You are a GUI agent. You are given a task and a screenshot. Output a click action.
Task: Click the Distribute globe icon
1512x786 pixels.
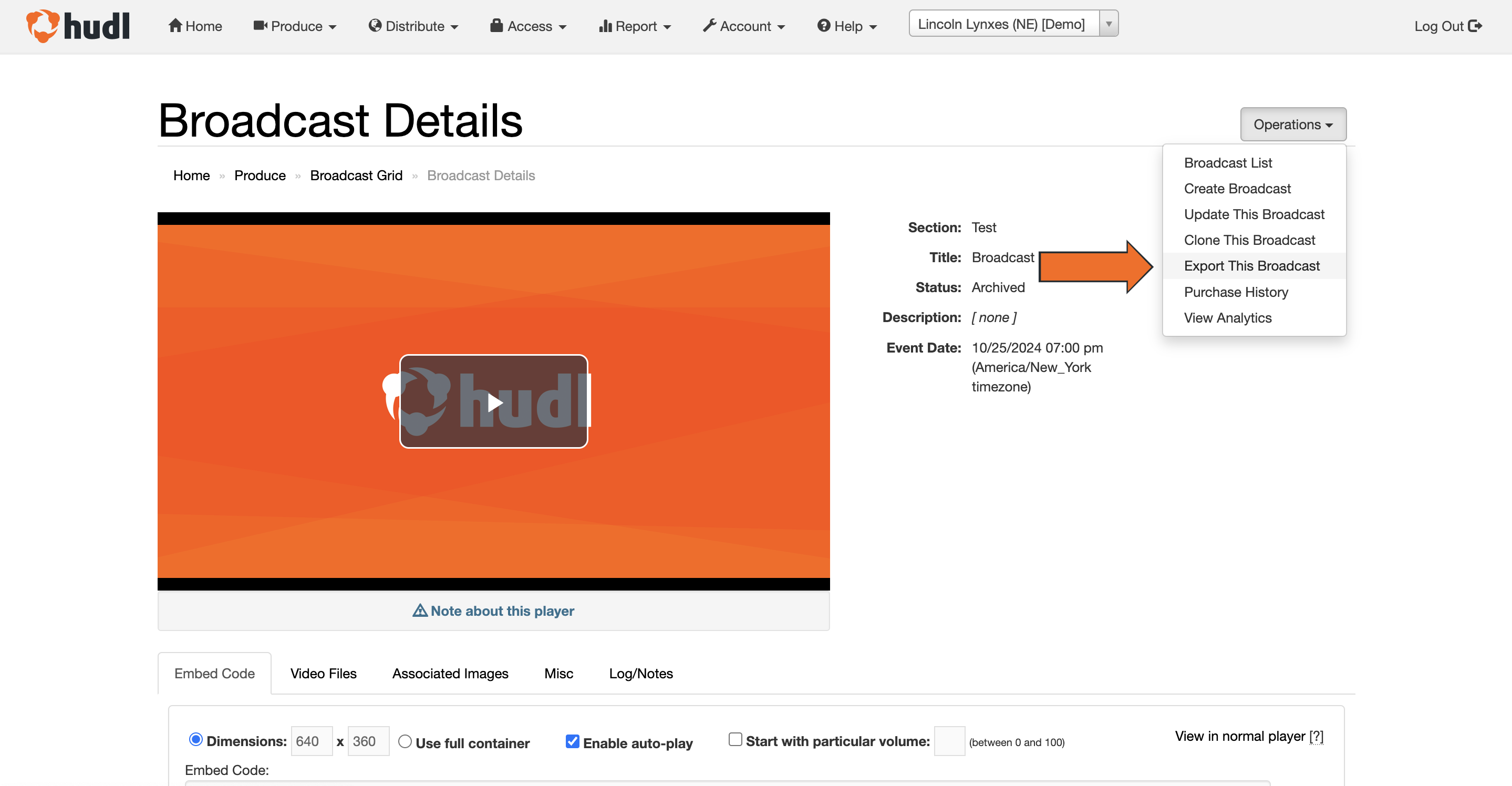[x=375, y=25]
